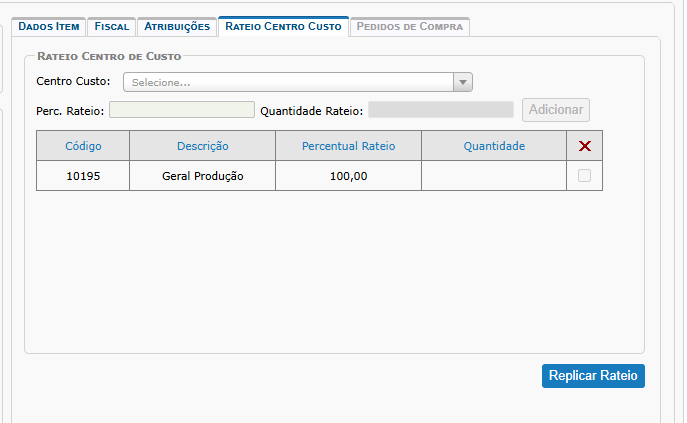Open the Fiscal tab
This screenshot has height=423, width=687.
(x=111, y=27)
